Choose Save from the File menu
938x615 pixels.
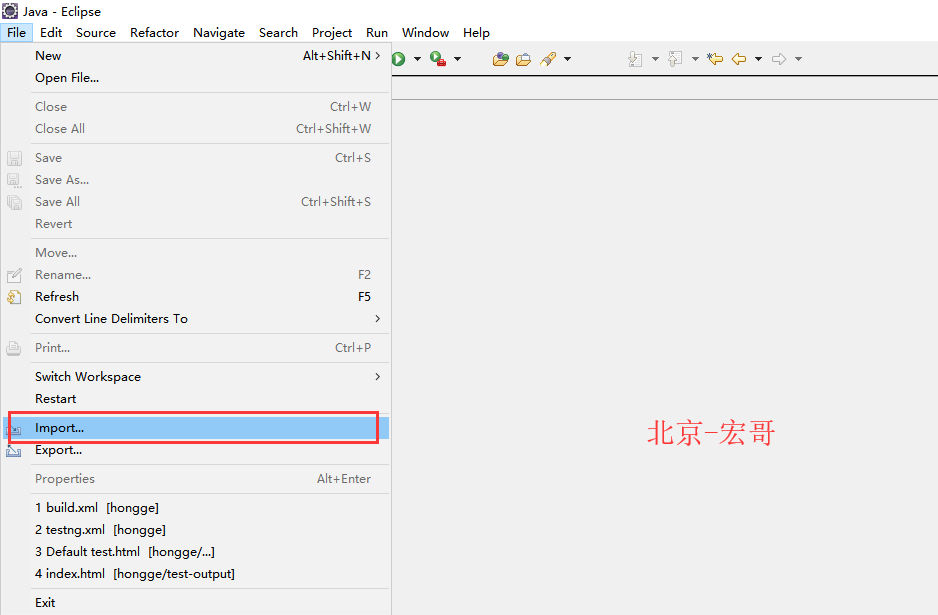click(196, 158)
